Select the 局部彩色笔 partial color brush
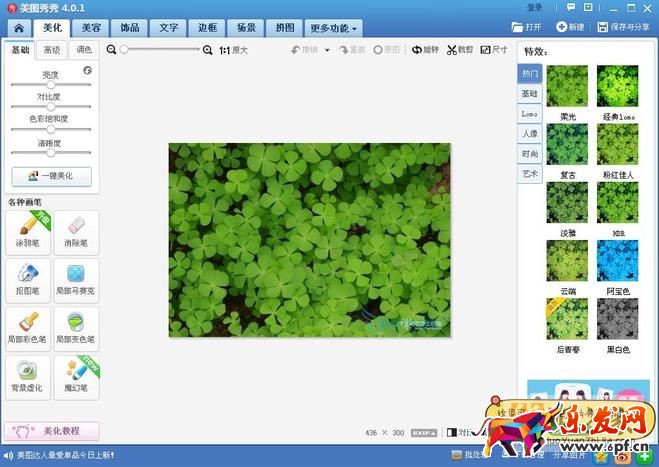This screenshot has width=659, height=467. (27, 325)
